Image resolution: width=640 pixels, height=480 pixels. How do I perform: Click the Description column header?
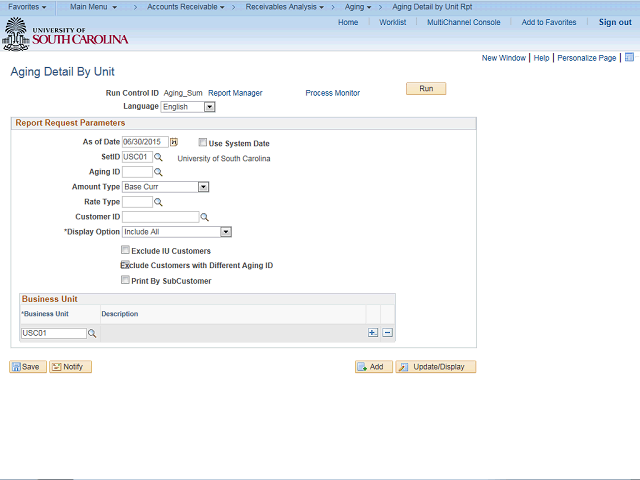point(120,314)
